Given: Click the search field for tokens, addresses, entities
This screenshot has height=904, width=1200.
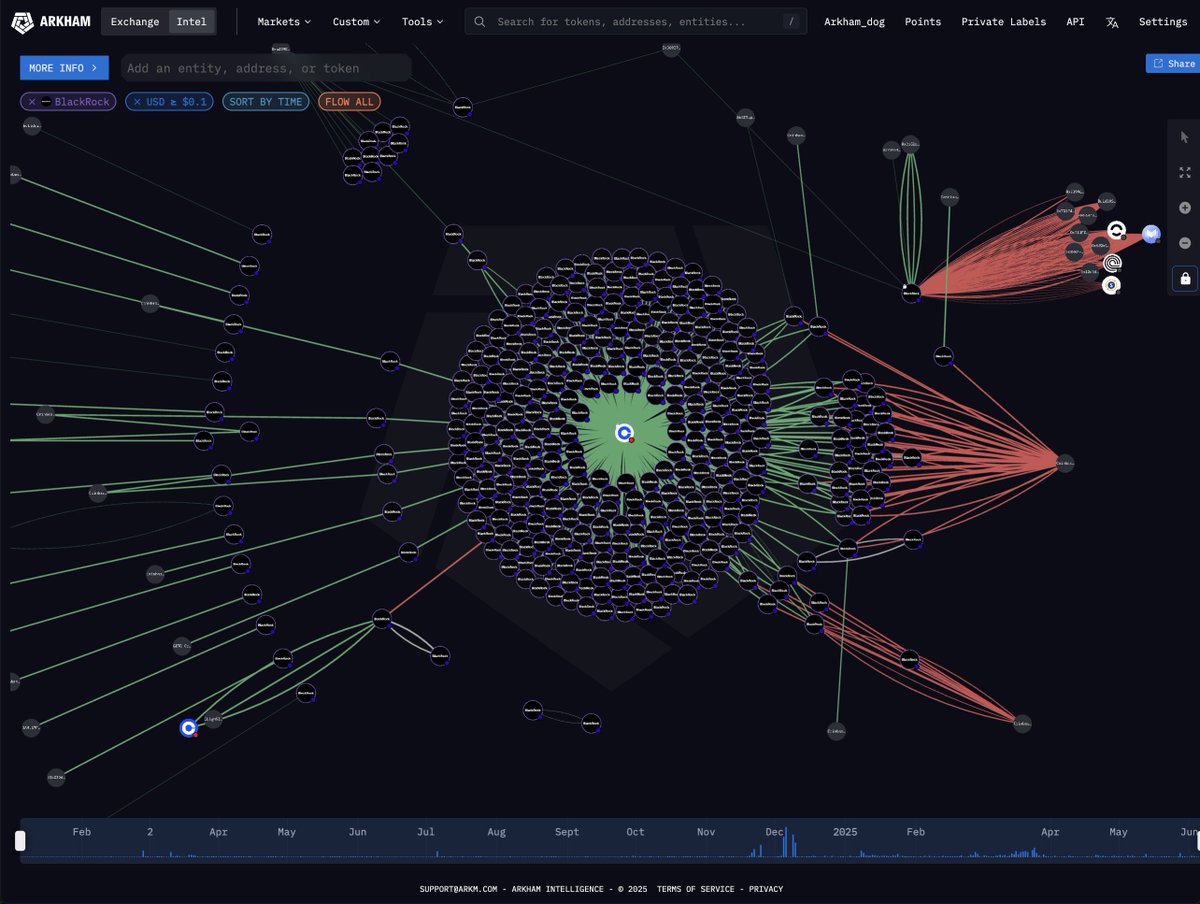Looking at the screenshot, I should tap(635, 21).
